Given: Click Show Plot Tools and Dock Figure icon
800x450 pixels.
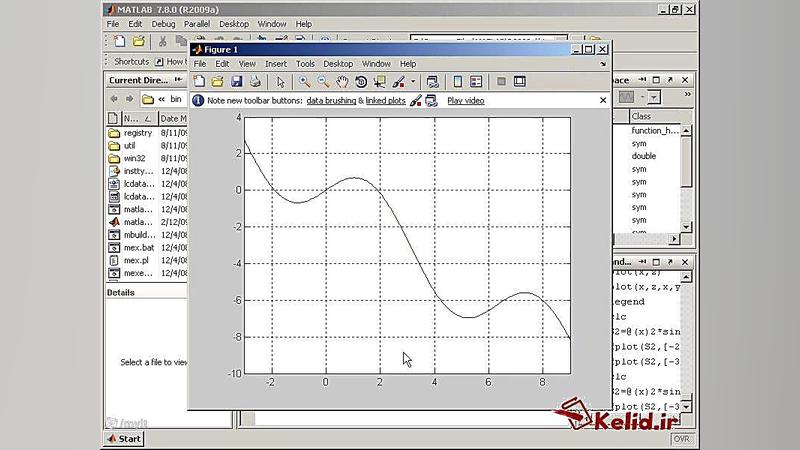Looking at the screenshot, I should [x=520, y=82].
